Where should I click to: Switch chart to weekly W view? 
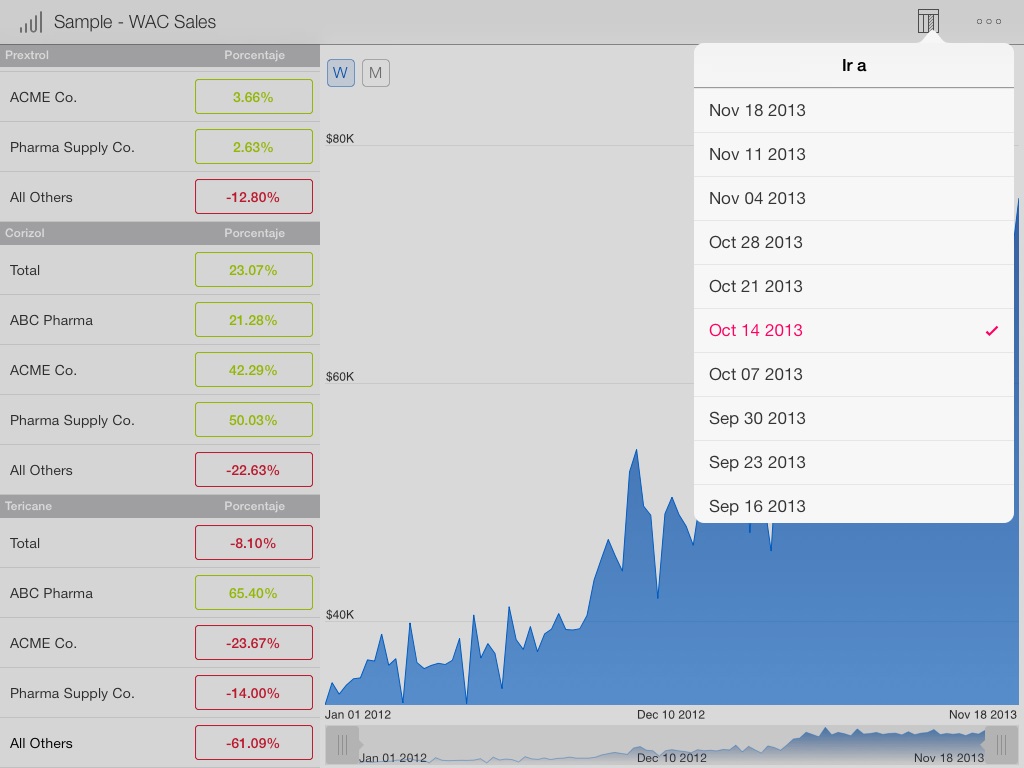(x=341, y=72)
